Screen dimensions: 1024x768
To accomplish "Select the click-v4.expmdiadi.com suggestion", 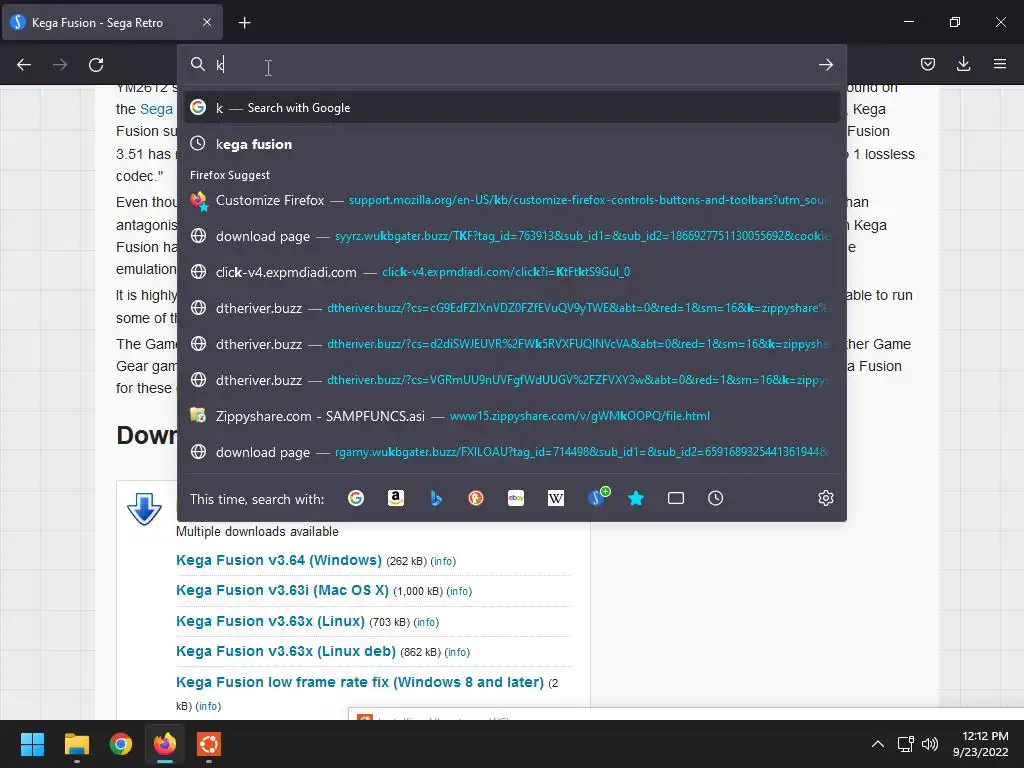I will coord(512,272).
